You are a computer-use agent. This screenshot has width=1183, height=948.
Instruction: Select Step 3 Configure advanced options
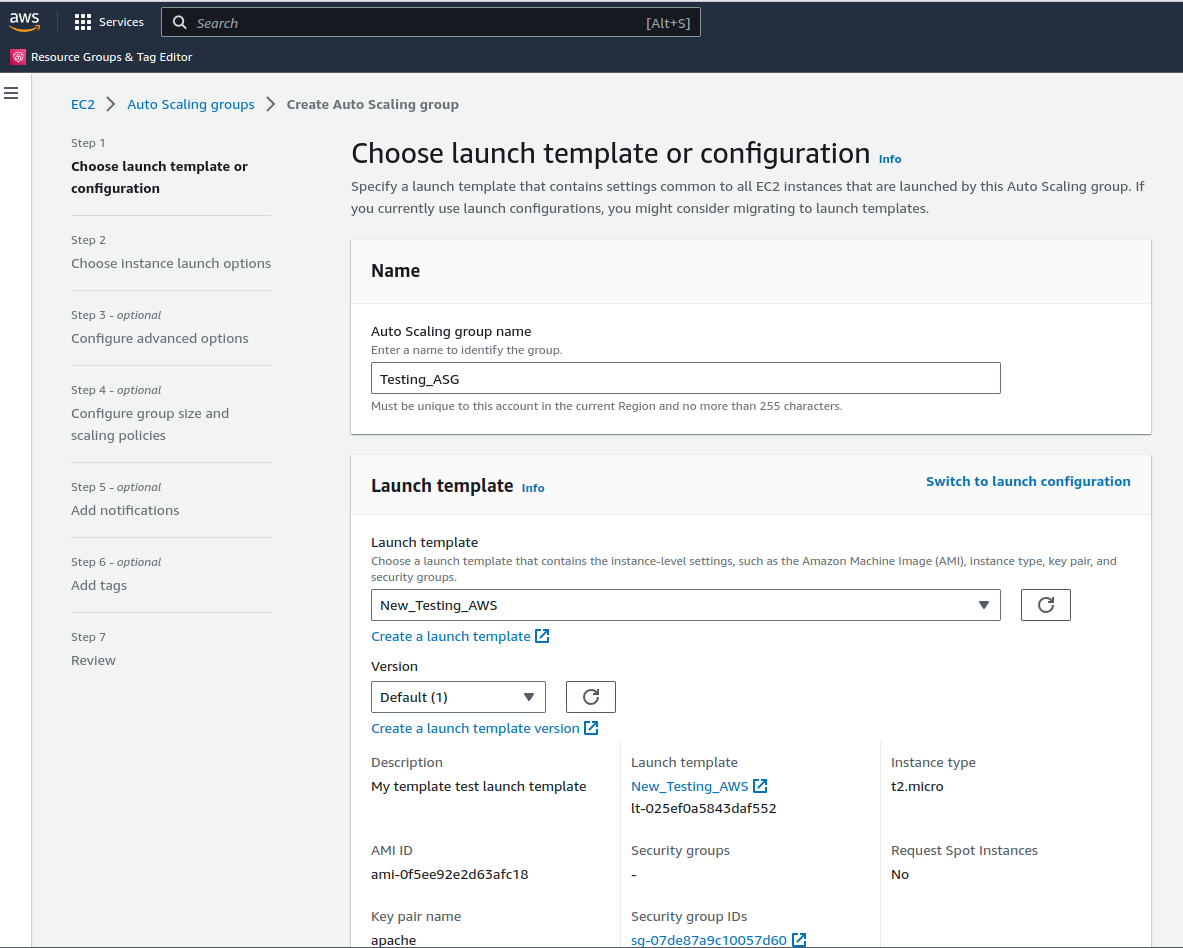click(x=159, y=338)
